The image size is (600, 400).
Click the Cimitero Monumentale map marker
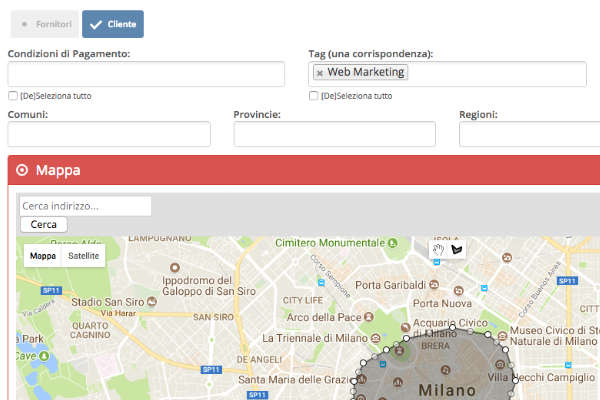click(x=393, y=243)
